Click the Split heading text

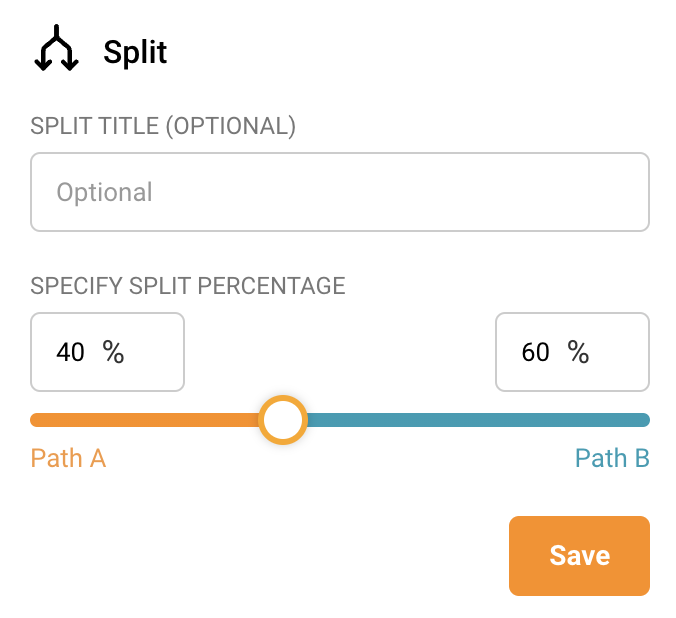(x=135, y=53)
